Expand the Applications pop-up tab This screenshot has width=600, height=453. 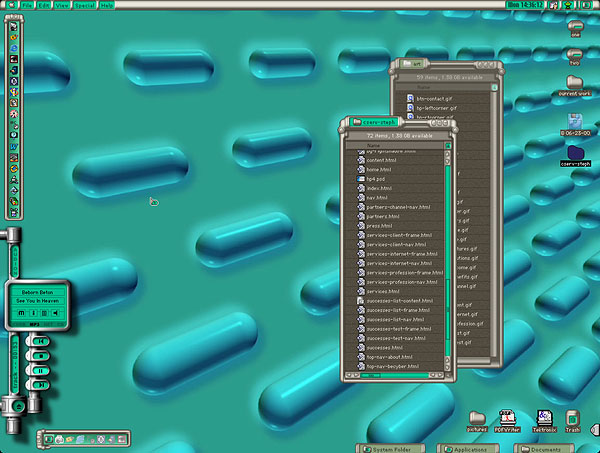pyautogui.click(x=470, y=448)
